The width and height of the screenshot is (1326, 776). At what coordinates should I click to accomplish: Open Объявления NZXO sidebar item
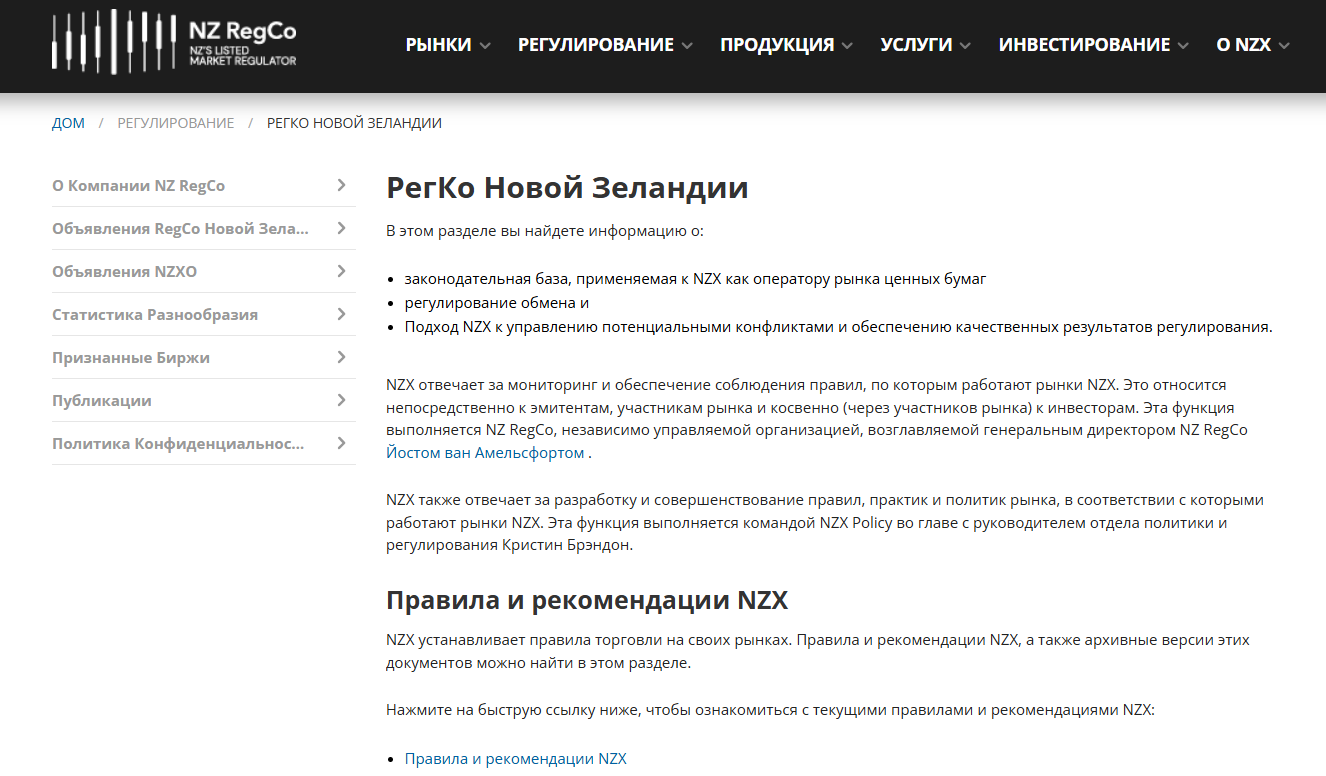coord(204,272)
